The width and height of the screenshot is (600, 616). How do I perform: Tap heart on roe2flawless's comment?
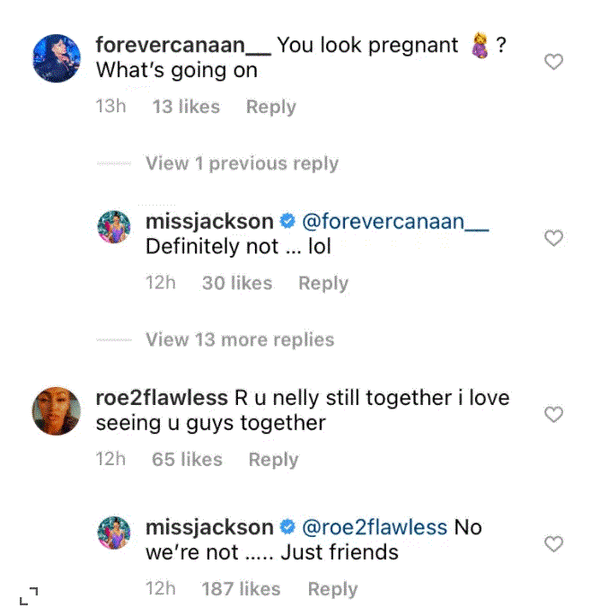554,414
